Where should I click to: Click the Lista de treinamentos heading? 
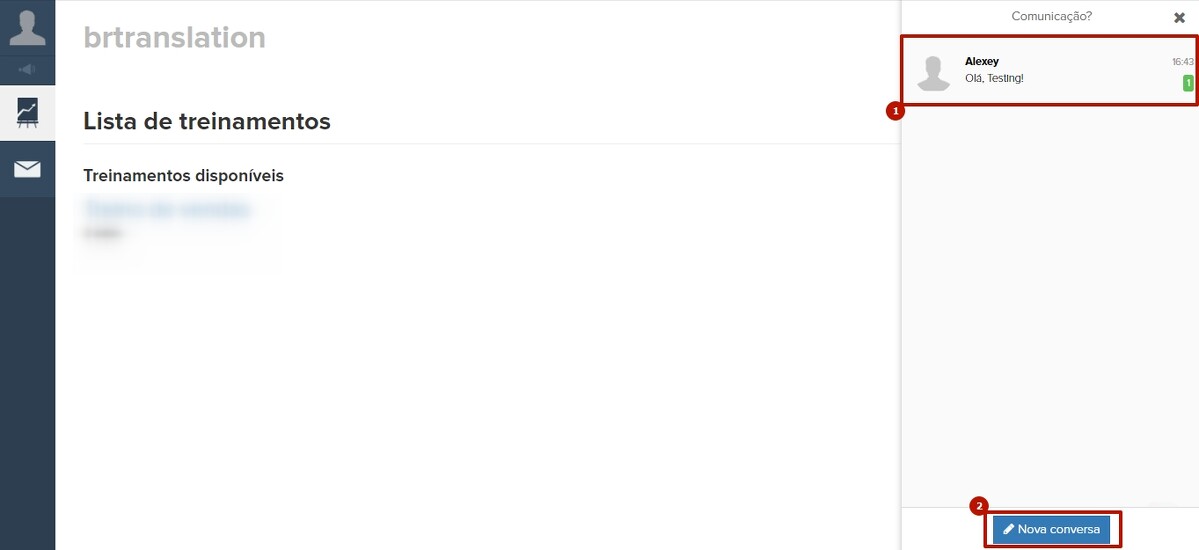206,121
